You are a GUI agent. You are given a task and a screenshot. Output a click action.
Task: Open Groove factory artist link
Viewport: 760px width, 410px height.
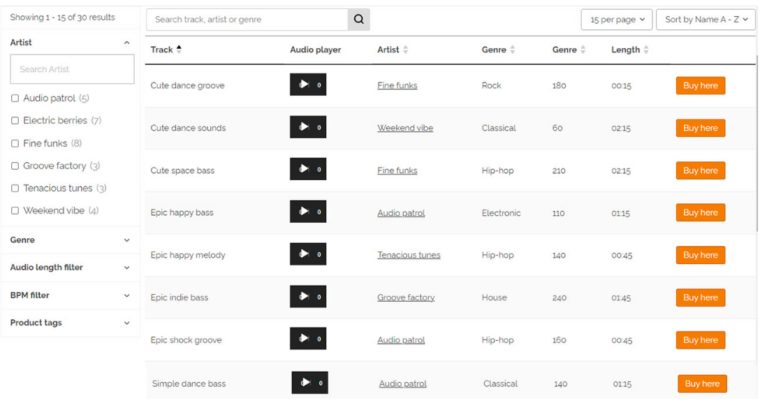click(x=406, y=298)
